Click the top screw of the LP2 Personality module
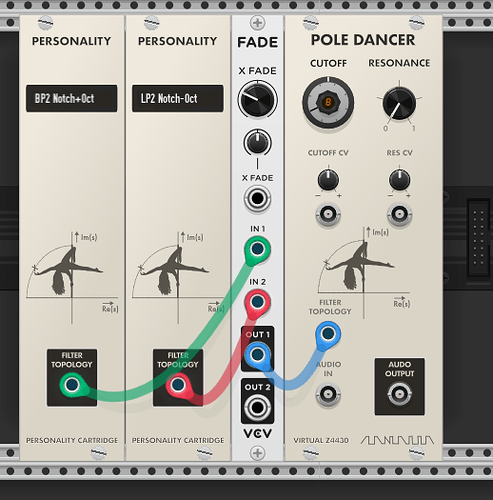 pos(151,23)
